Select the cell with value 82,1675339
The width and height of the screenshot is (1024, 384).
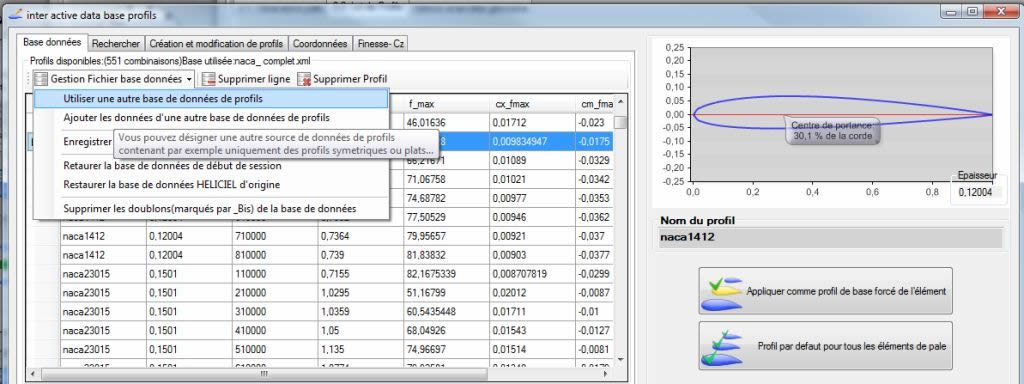coord(446,274)
